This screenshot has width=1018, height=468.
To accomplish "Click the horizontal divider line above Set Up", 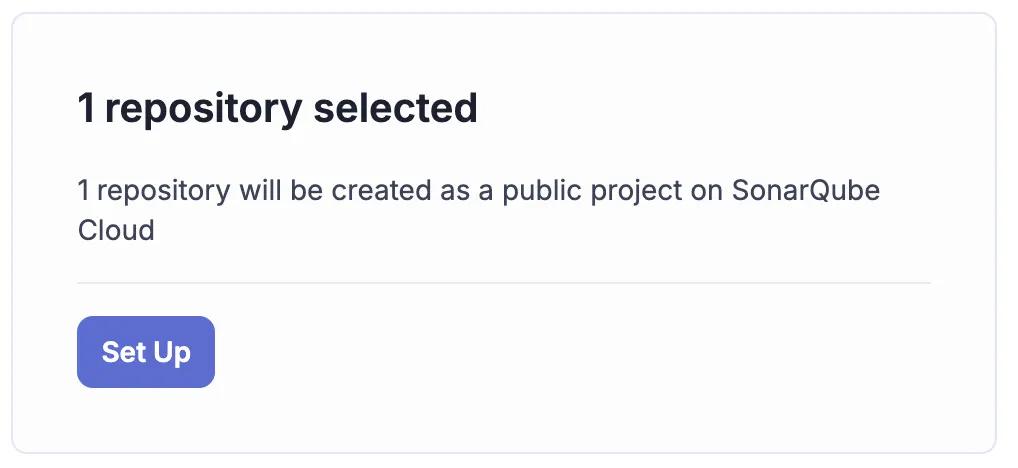I will click(x=504, y=283).
